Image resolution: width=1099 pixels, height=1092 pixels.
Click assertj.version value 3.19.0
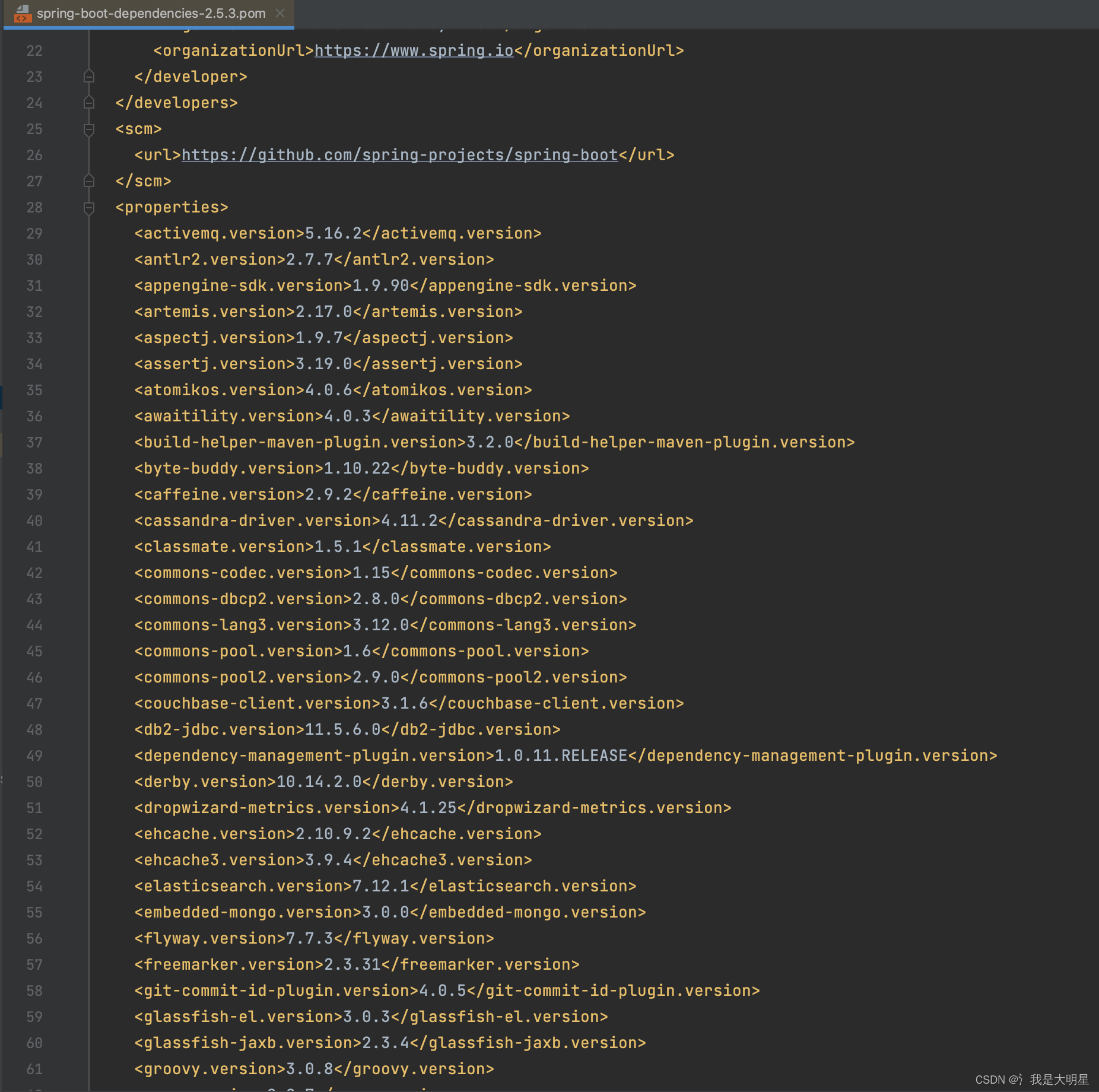(324, 364)
